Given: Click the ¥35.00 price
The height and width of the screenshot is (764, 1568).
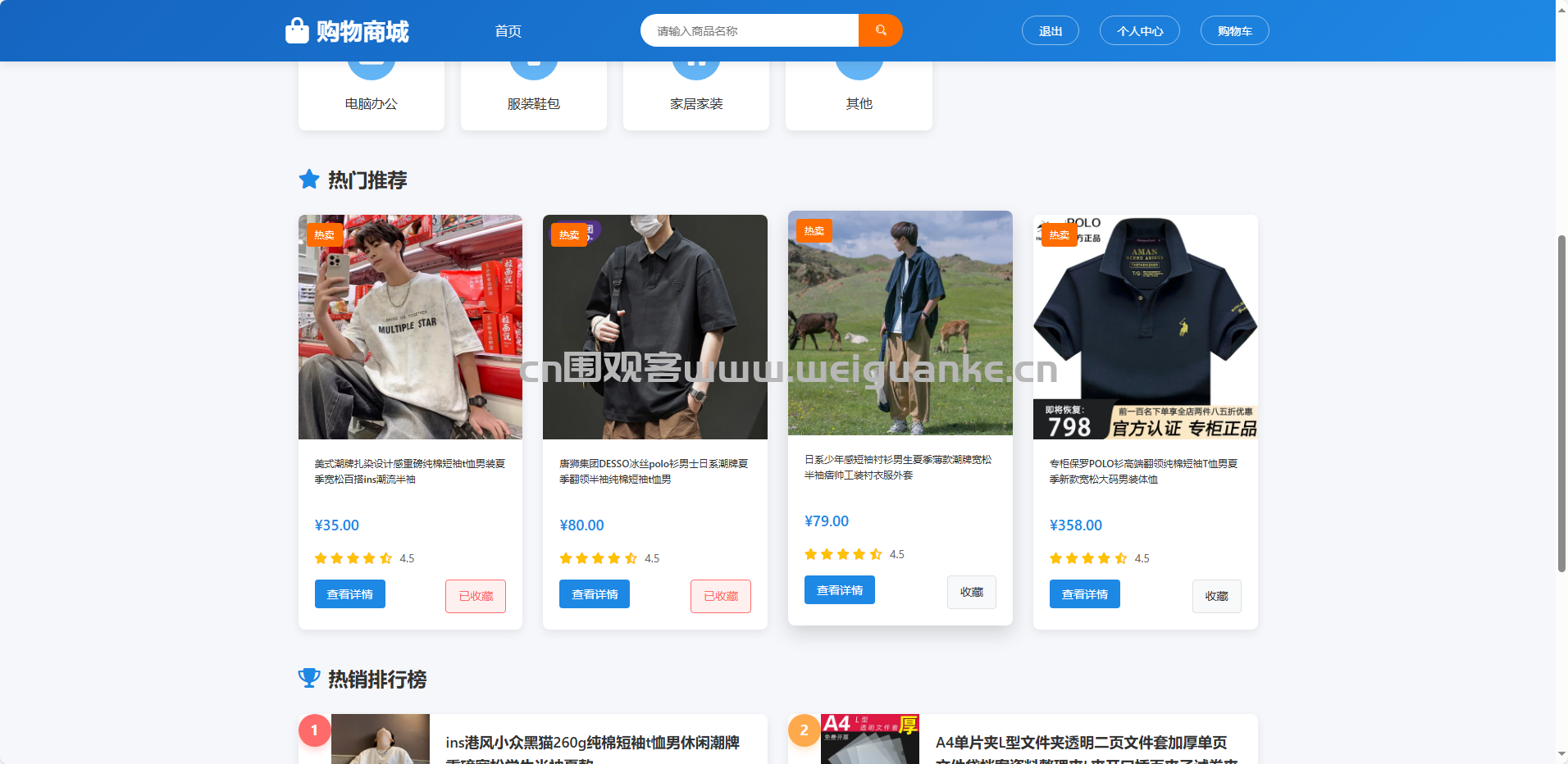Looking at the screenshot, I should (337, 525).
